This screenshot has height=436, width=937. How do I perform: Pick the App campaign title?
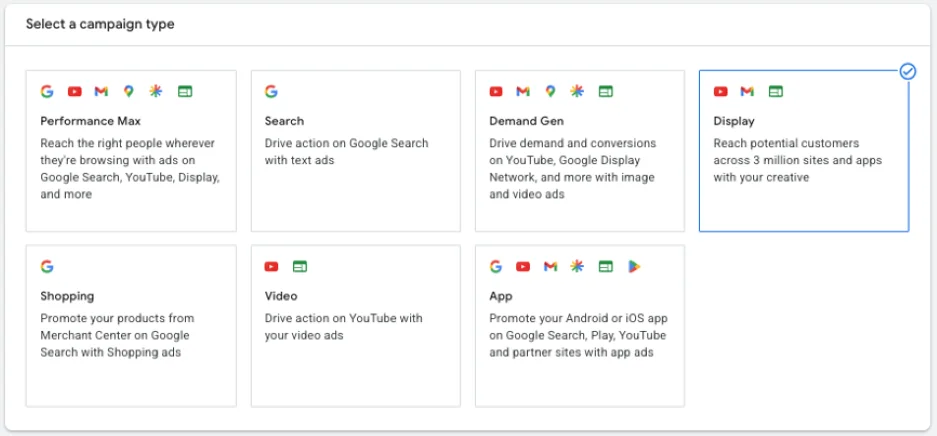[x=500, y=296]
